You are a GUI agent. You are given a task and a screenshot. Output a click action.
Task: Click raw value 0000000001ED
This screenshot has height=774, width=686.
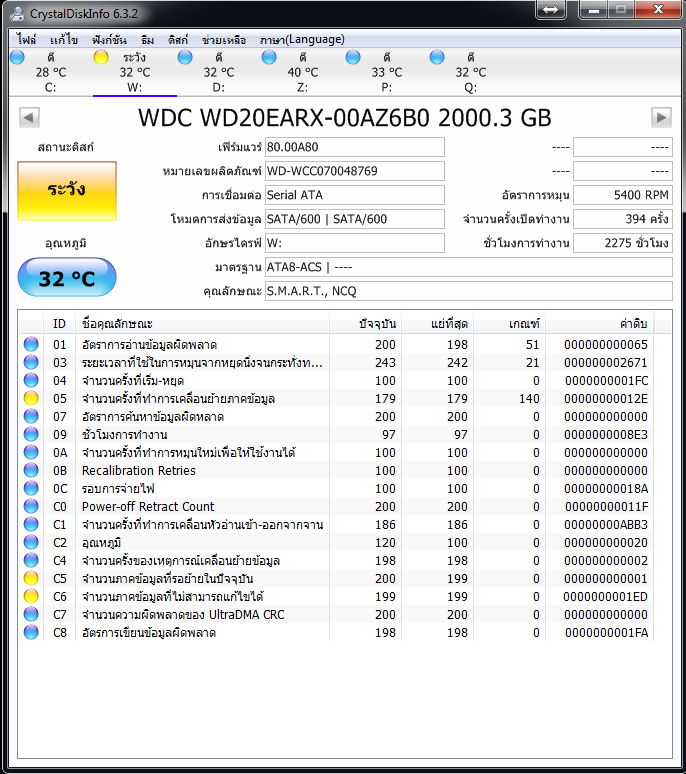tap(606, 597)
